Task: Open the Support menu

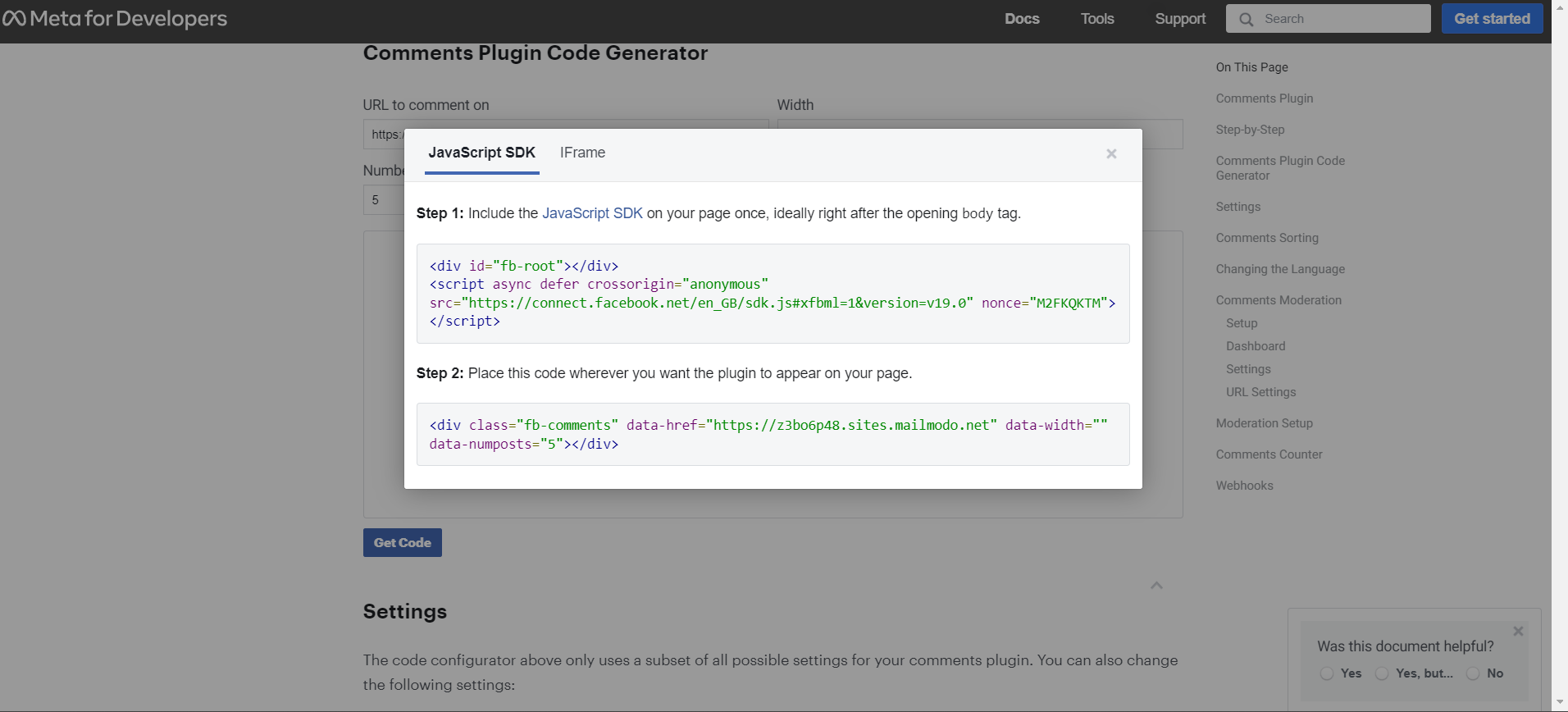Action: (1180, 19)
